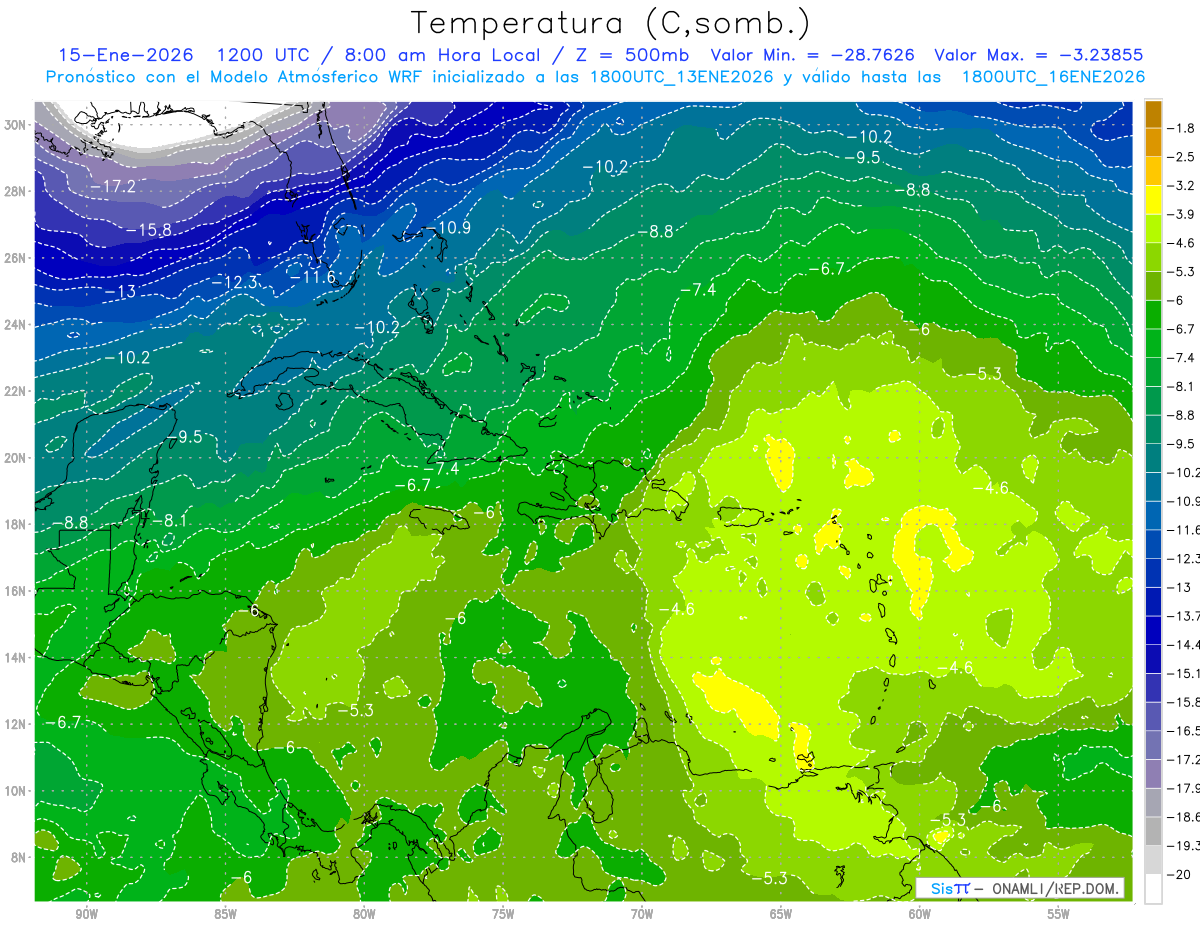Click the title "Temperatura (C,somb.)"

point(610,23)
